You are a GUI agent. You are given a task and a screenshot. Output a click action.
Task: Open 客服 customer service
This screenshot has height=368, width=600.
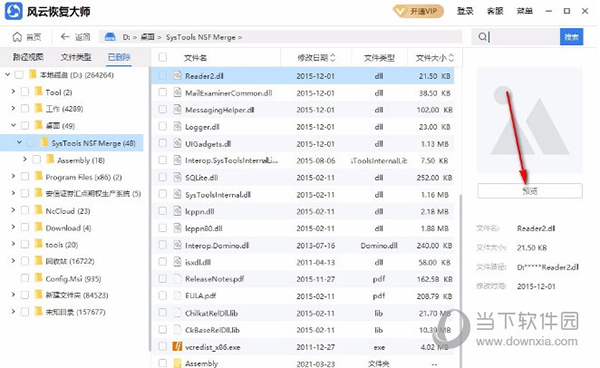click(495, 11)
